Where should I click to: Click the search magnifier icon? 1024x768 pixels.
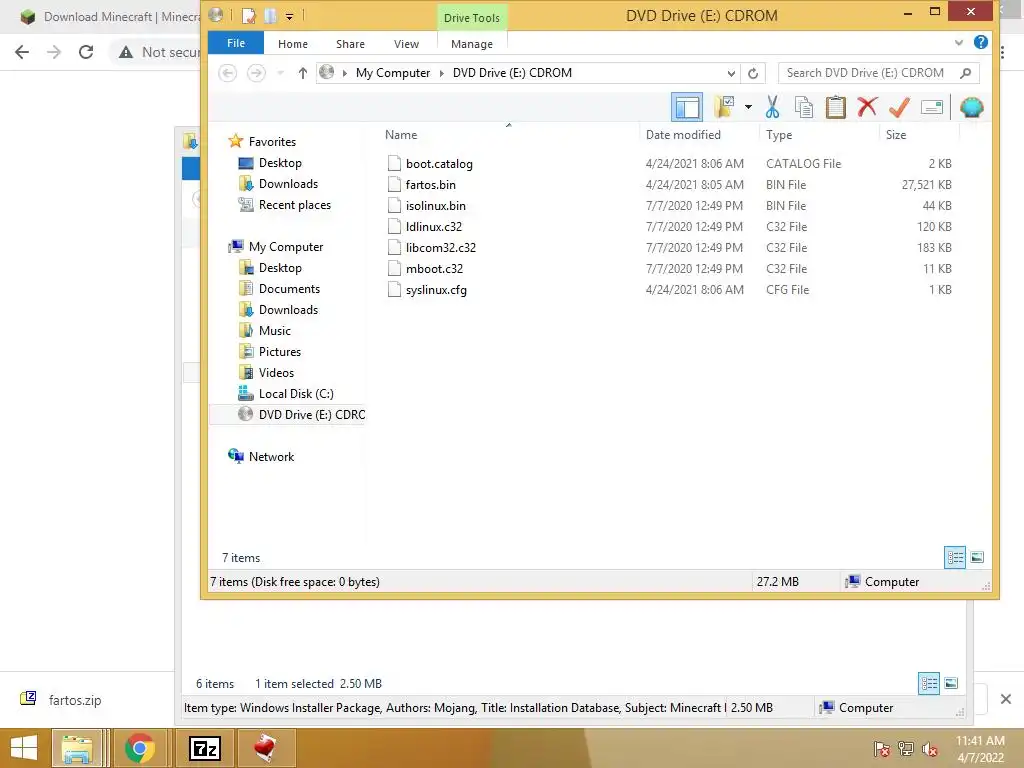pyautogui.click(x=966, y=72)
